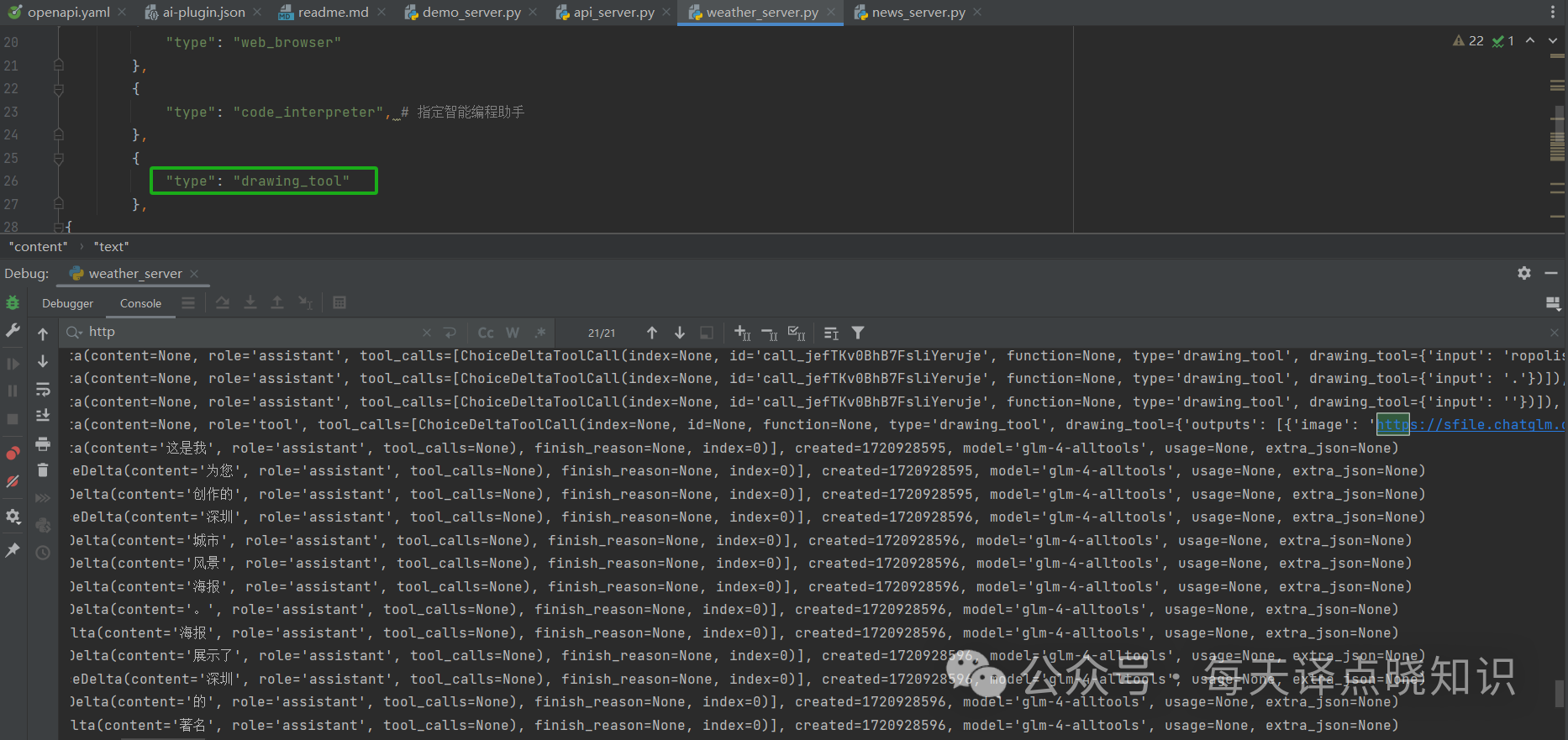
Task: Clear console with the trash icon
Action: pyautogui.click(x=43, y=470)
